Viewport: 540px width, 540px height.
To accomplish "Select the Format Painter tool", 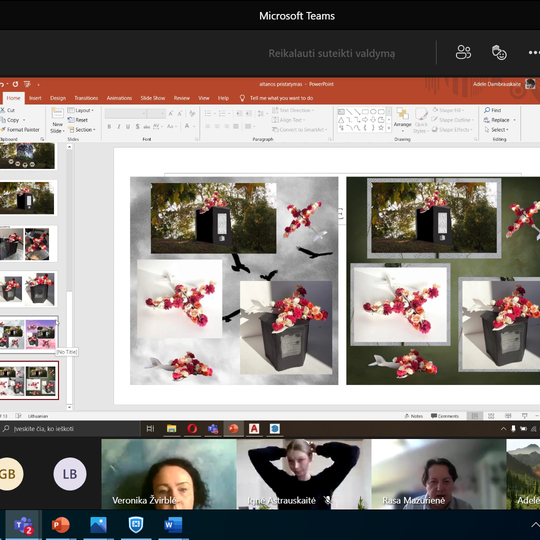I will (20, 129).
